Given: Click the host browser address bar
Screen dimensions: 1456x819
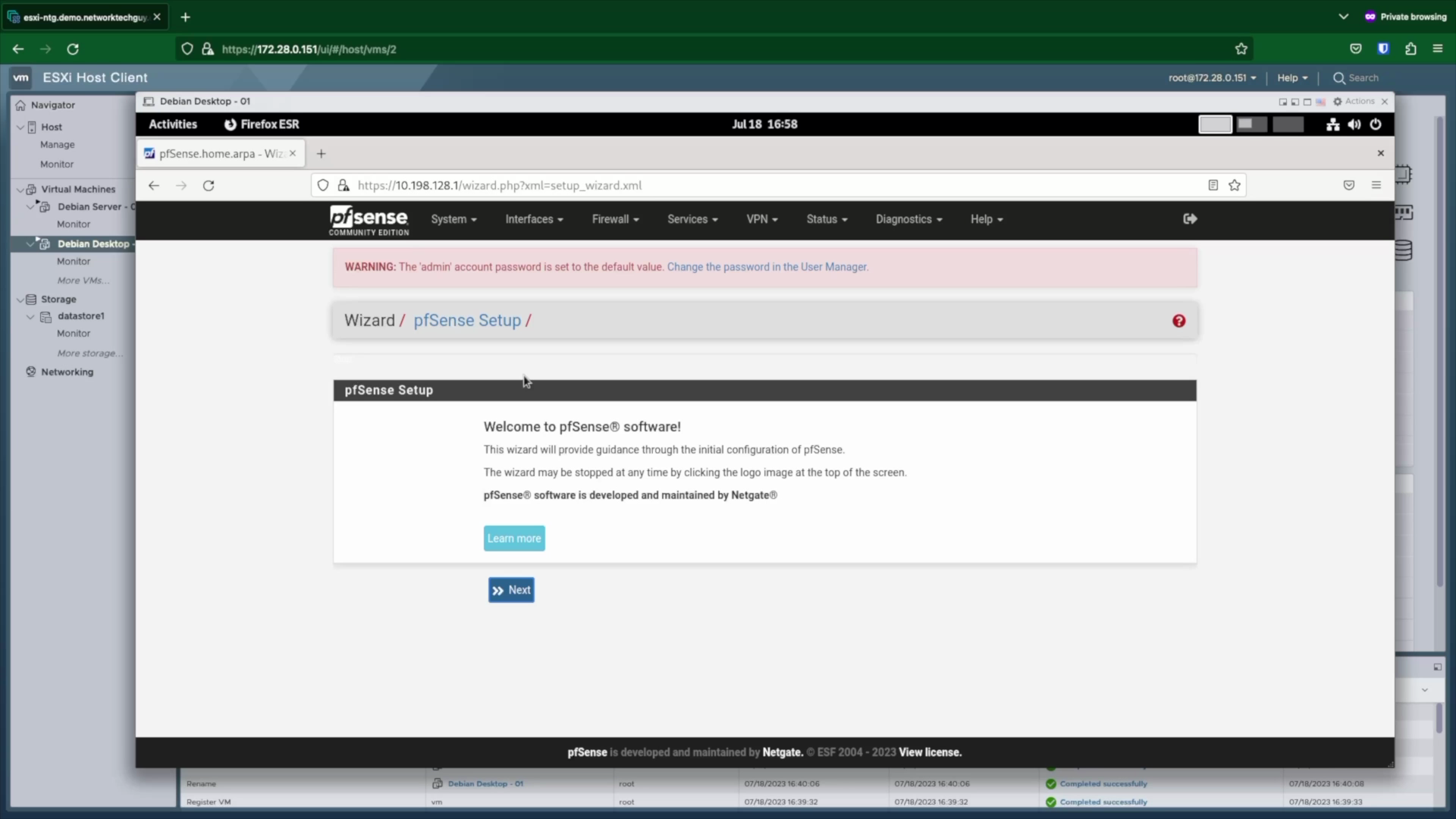Looking at the screenshot, I should 713,49.
